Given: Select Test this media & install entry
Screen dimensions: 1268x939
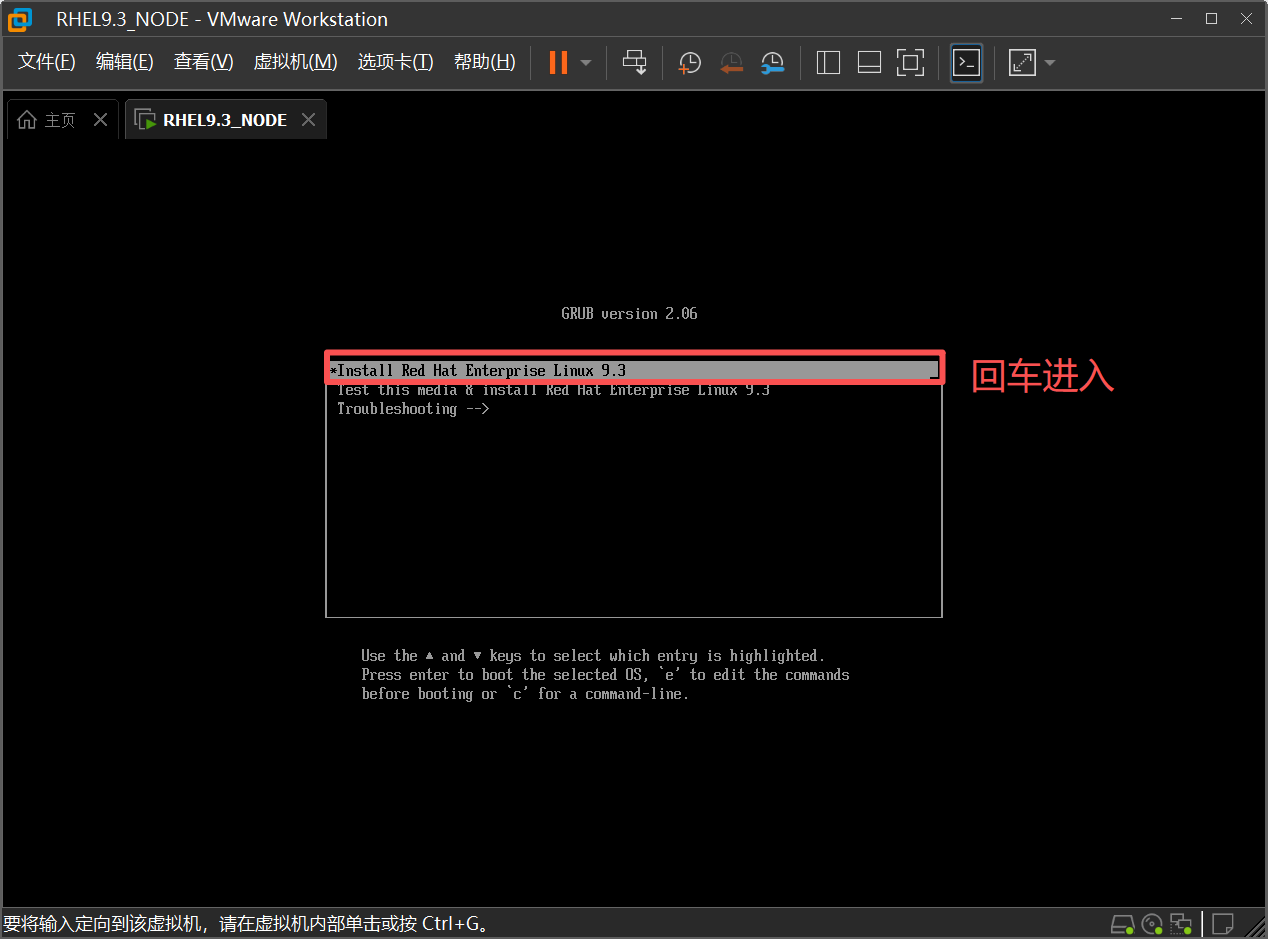Looking at the screenshot, I should click(x=553, y=390).
